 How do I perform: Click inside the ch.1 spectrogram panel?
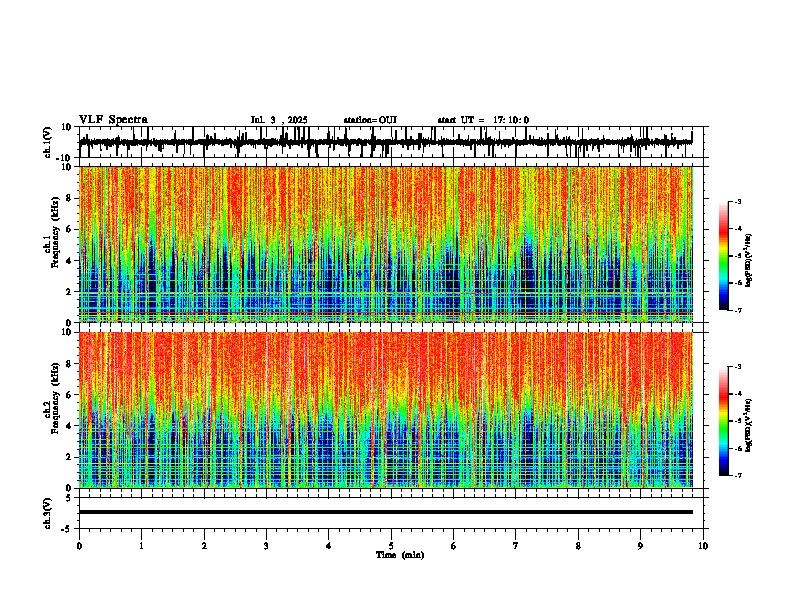(386, 244)
